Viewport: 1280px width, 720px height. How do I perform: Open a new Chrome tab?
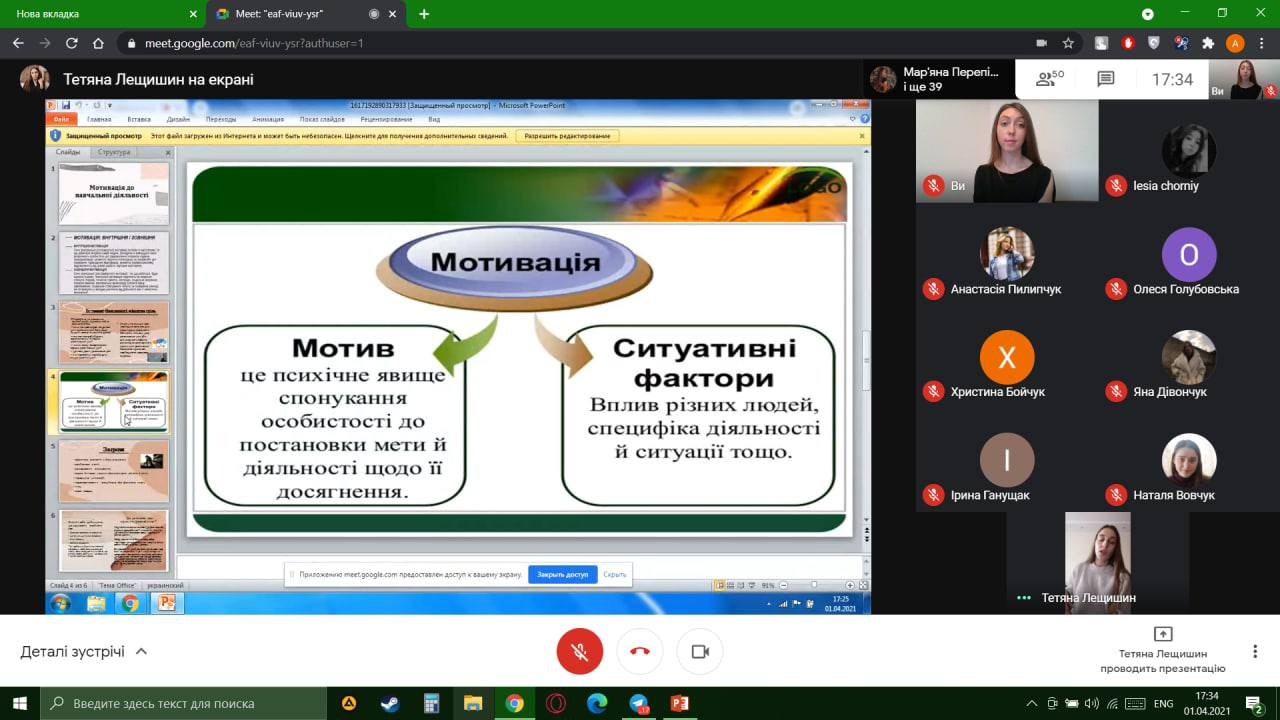[424, 14]
